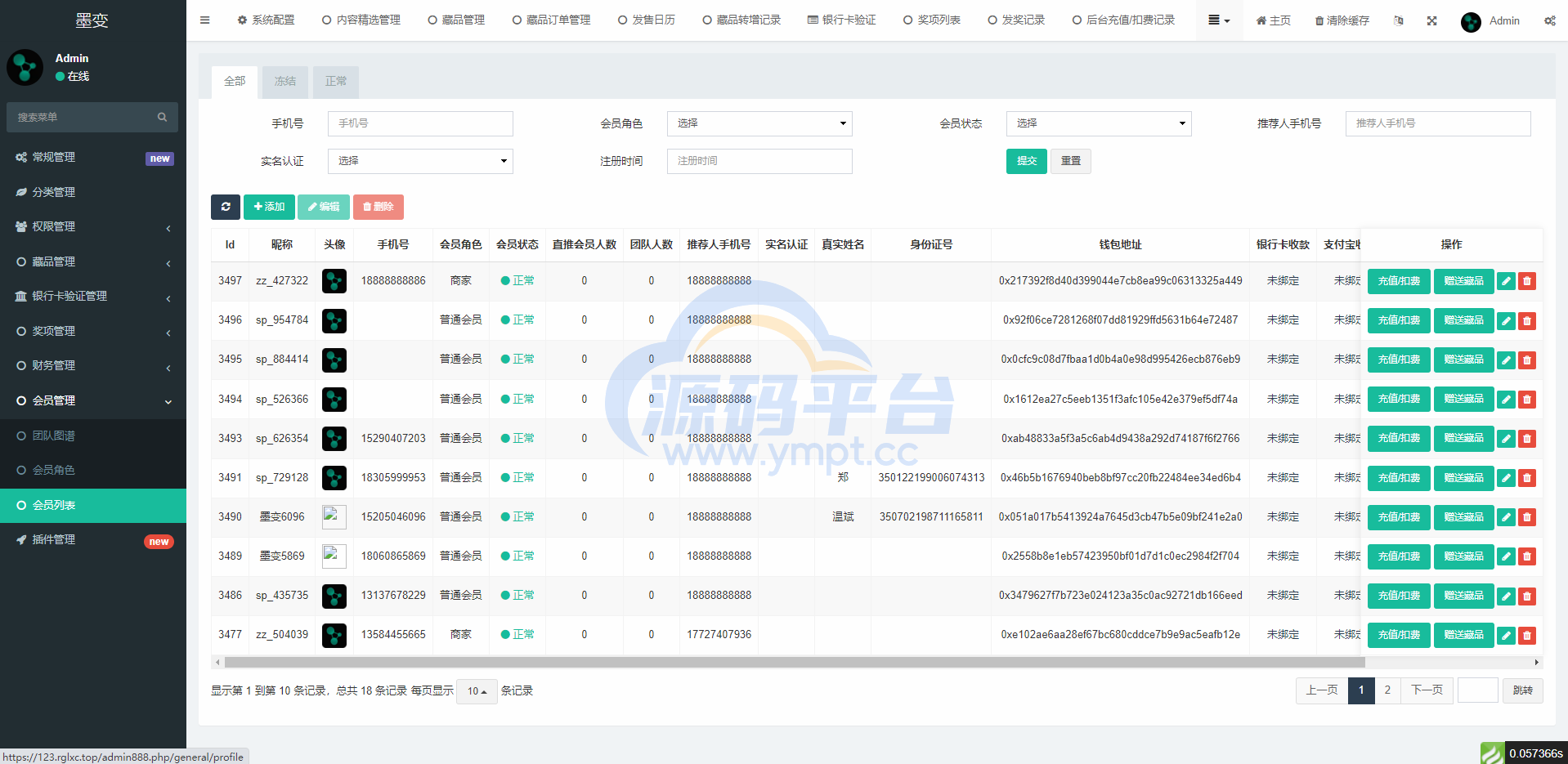Open the 实名认证 select dropdown
Image resolution: width=1568 pixels, height=764 pixels.
420,161
